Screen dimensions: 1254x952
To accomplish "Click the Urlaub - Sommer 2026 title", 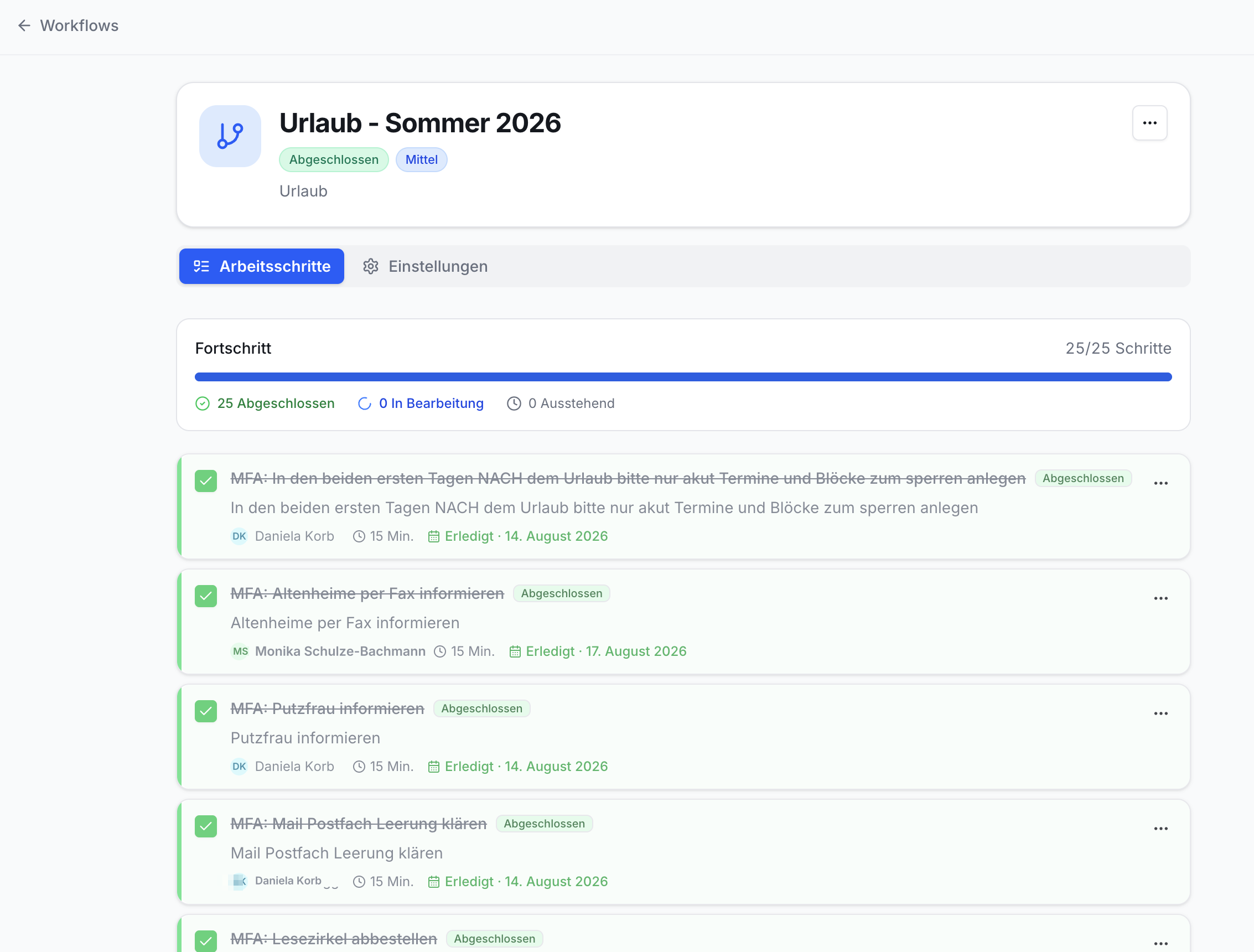I will point(420,123).
